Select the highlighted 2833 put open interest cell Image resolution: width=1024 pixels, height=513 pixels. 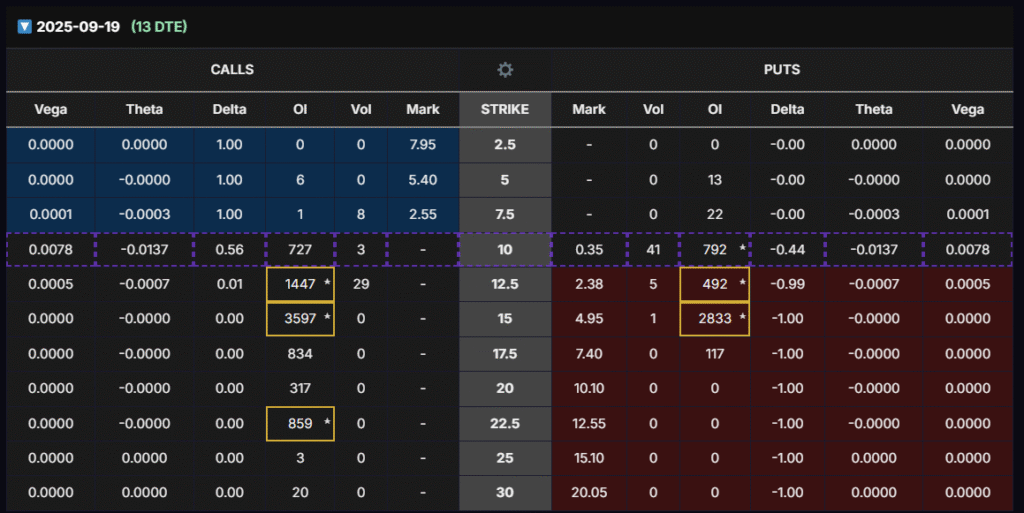pos(714,319)
